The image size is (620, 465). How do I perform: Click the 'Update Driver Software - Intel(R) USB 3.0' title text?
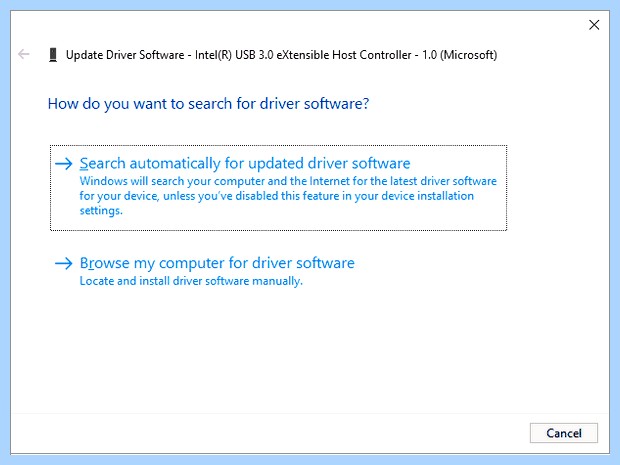coord(281,55)
